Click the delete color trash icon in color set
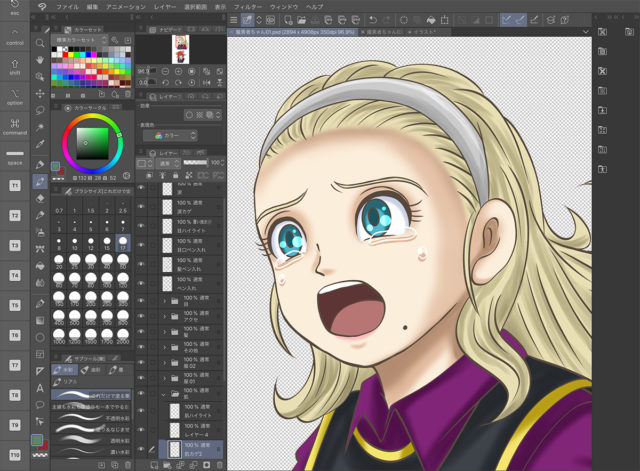This screenshot has width=640, height=471. [128, 94]
